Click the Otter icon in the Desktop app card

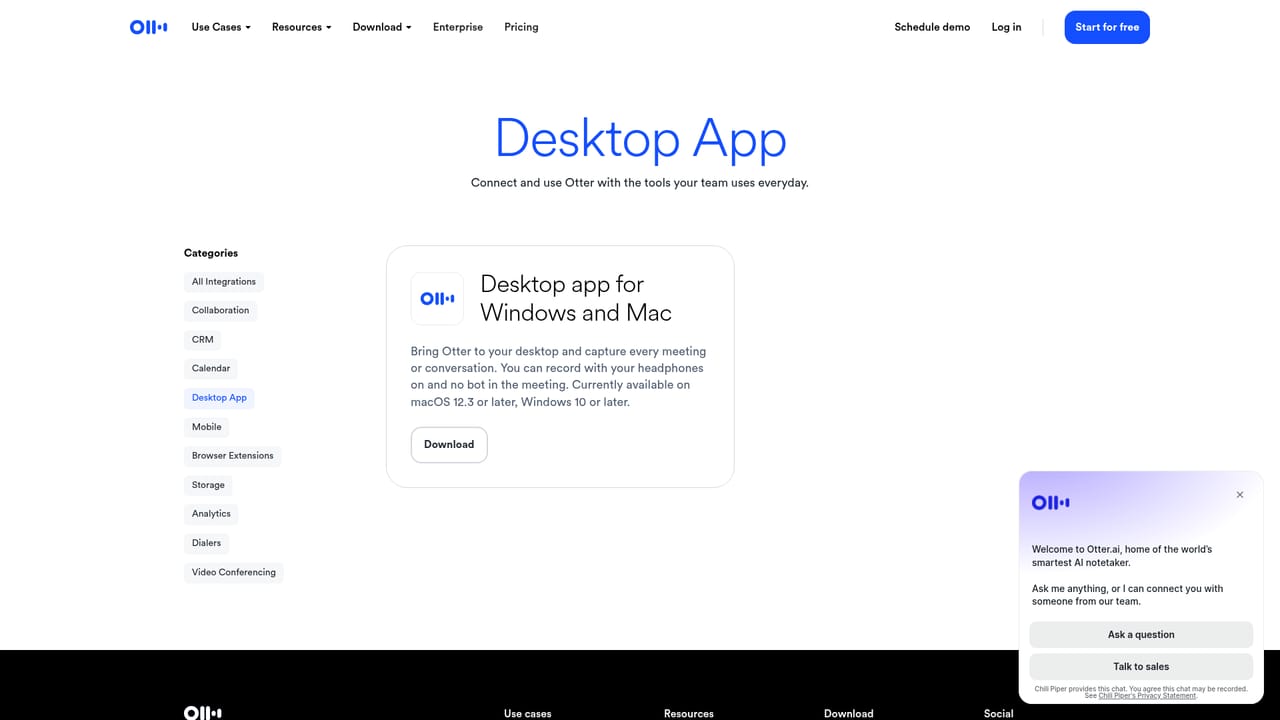(x=437, y=299)
